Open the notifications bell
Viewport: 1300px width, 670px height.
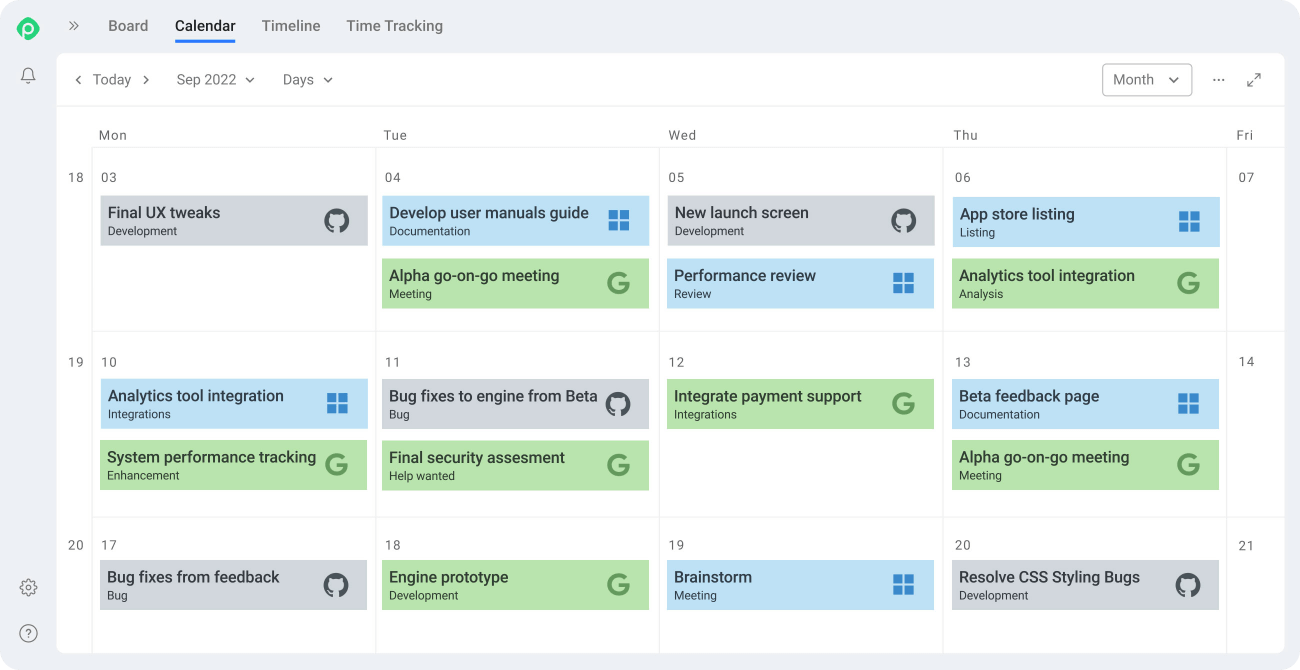pyautogui.click(x=28, y=76)
